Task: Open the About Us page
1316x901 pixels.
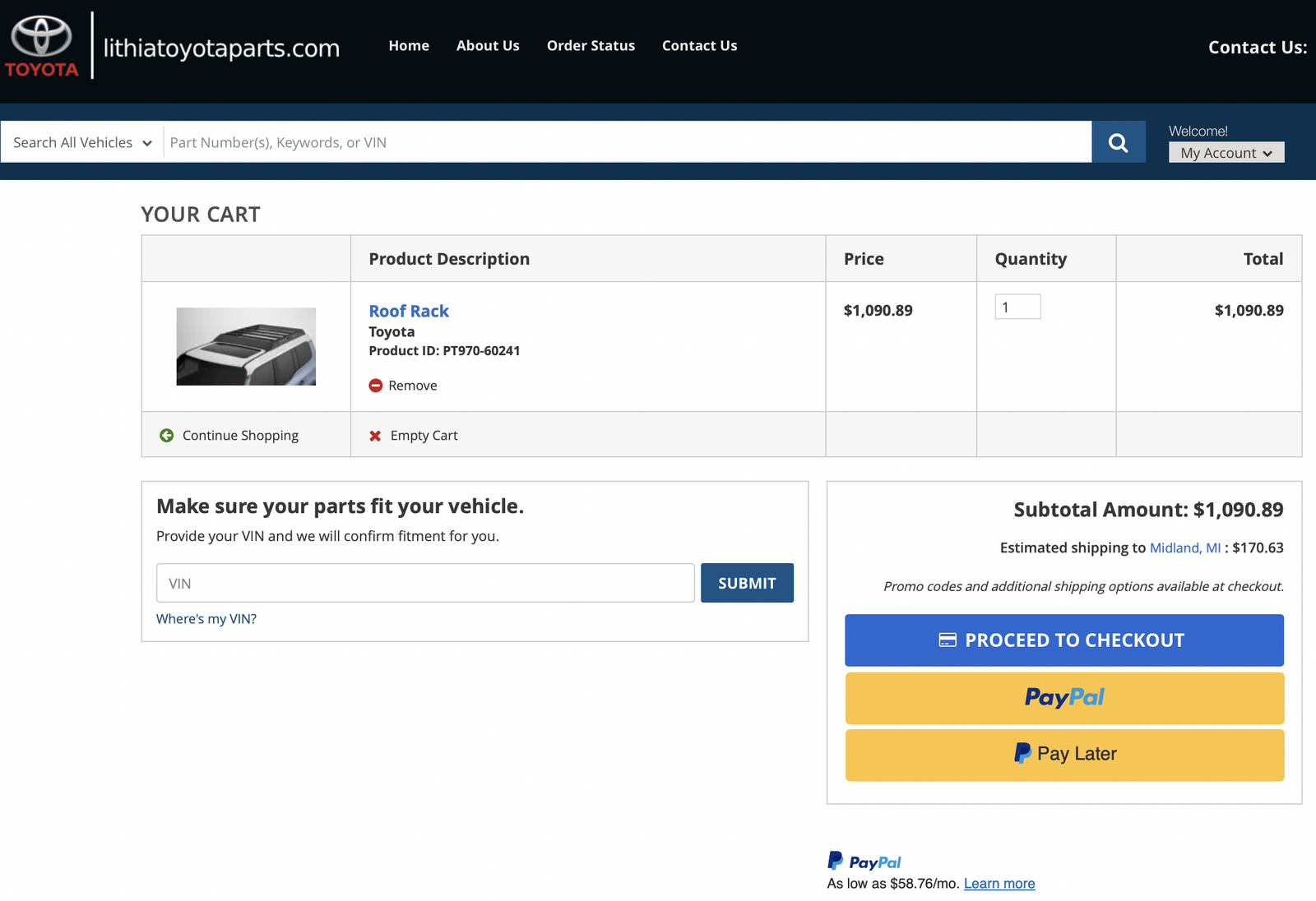Action: 488,46
